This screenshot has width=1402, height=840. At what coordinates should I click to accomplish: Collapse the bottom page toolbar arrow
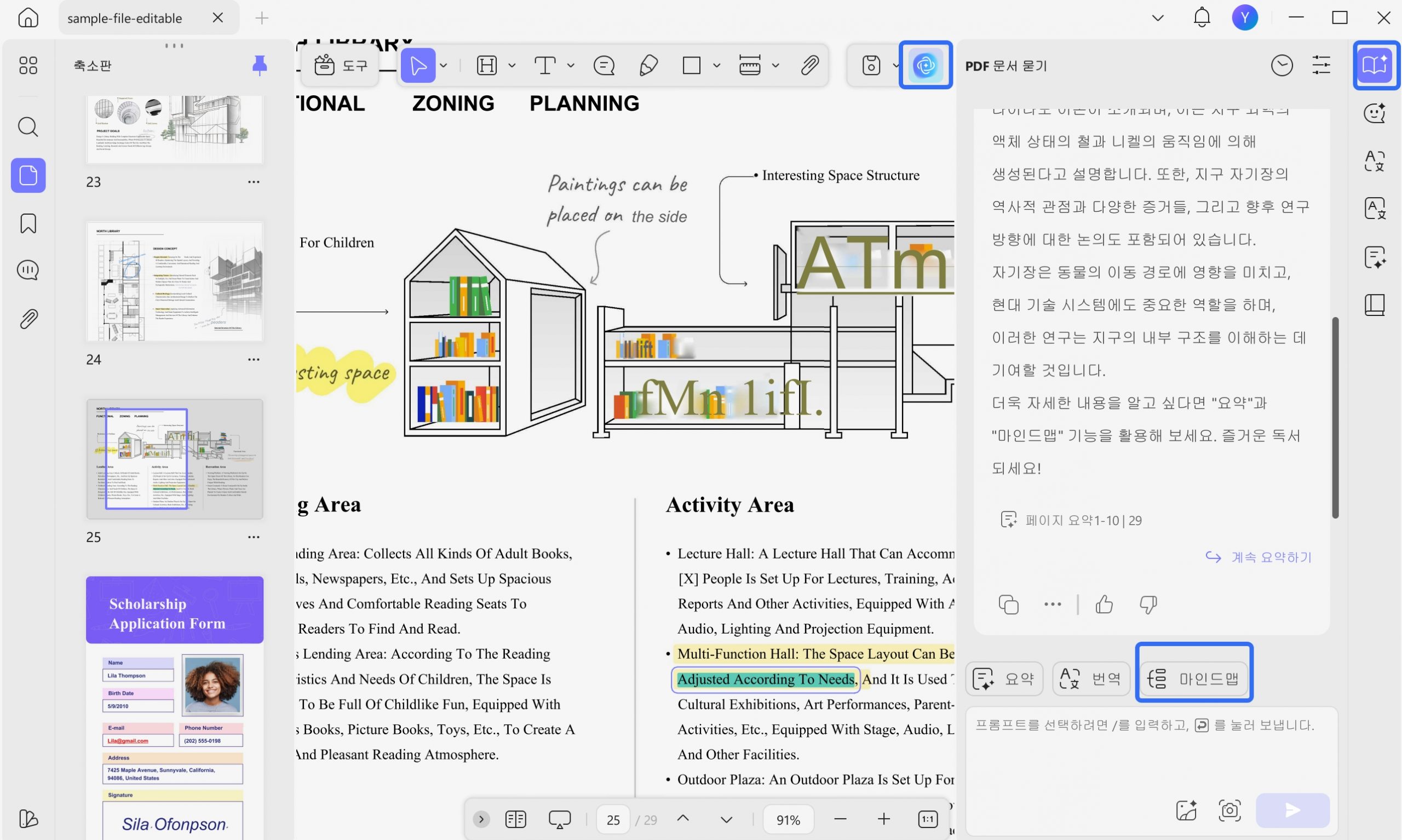481,819
